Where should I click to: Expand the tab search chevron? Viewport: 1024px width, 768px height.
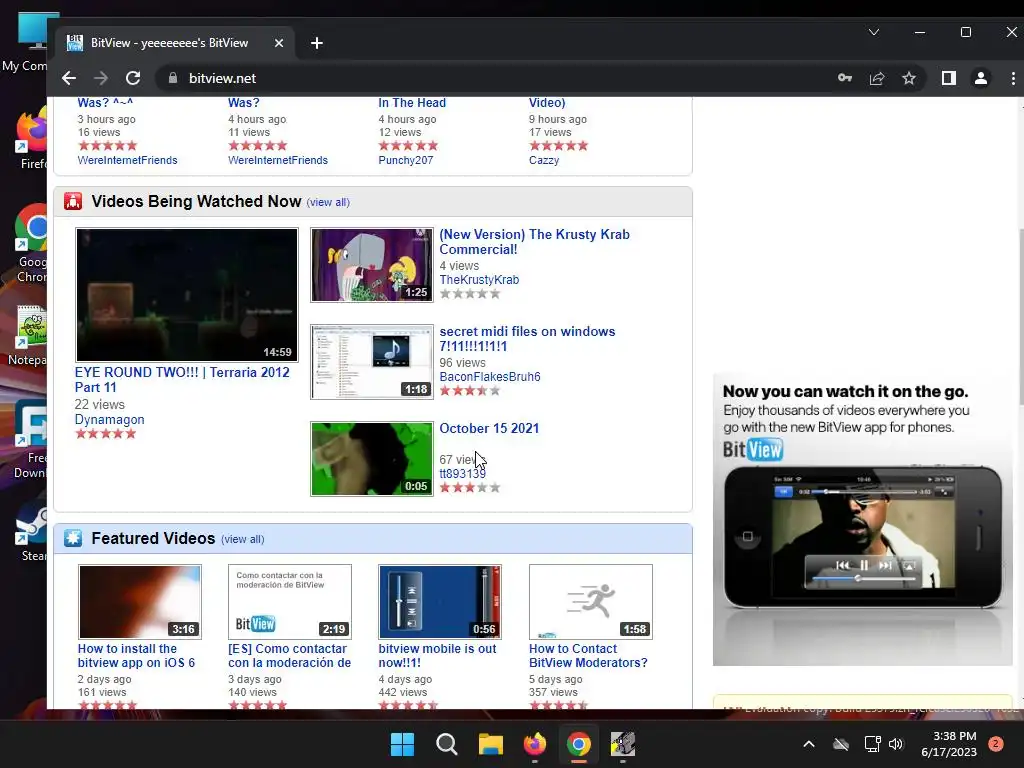click(x=874, y=32)
